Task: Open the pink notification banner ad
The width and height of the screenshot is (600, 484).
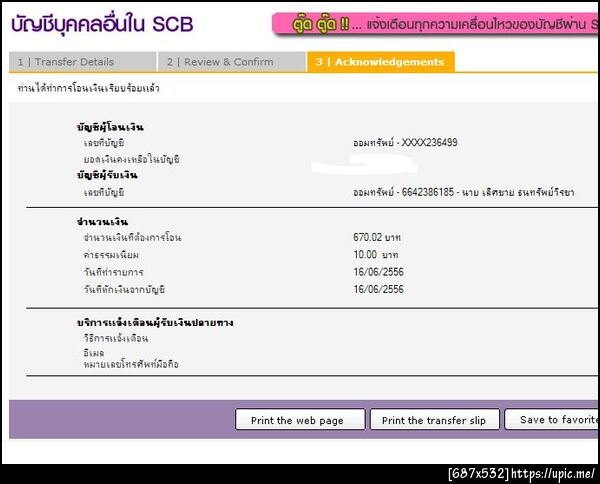Action: [x=435, y=24]
